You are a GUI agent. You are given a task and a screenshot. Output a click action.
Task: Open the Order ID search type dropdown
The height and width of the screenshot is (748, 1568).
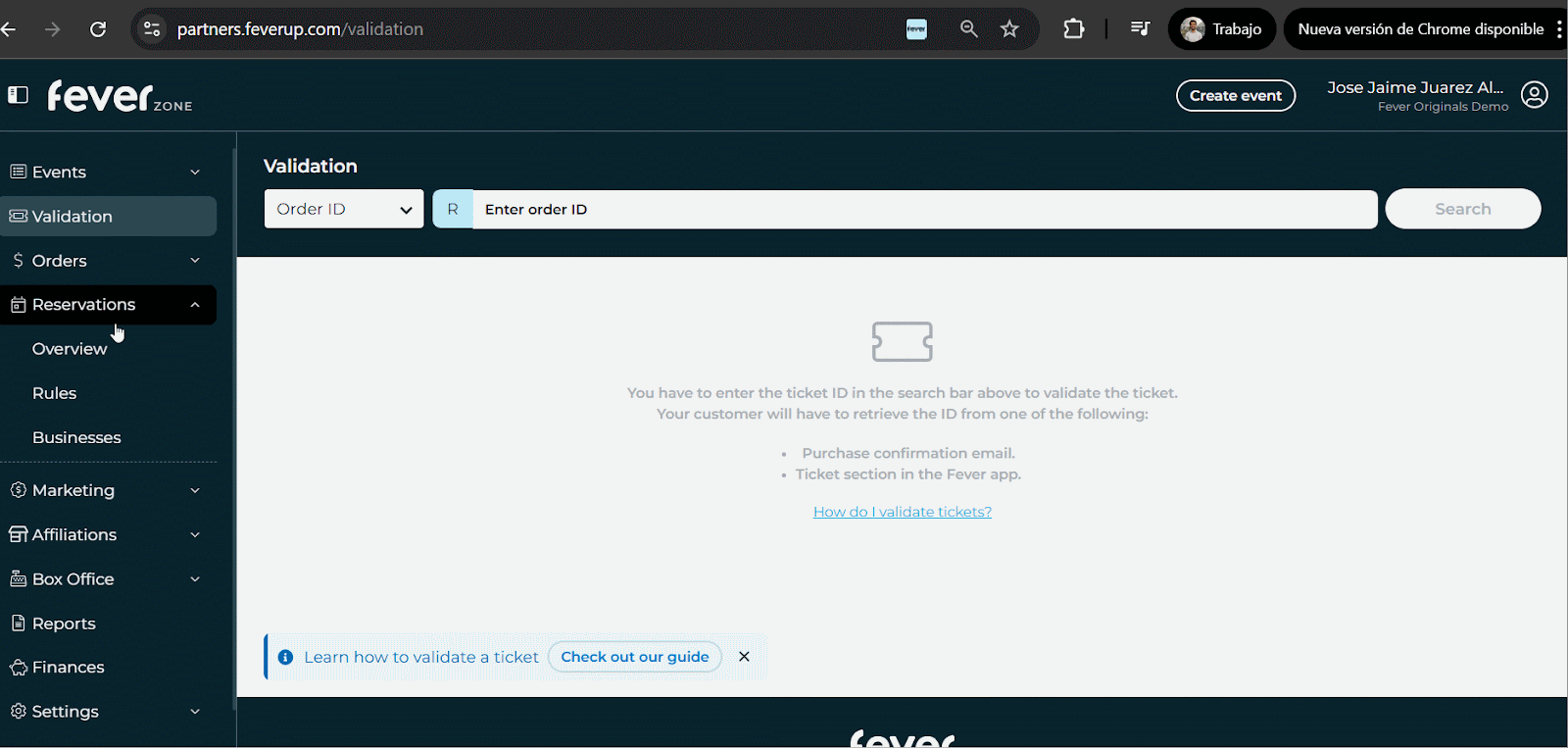tap(344, 209)
